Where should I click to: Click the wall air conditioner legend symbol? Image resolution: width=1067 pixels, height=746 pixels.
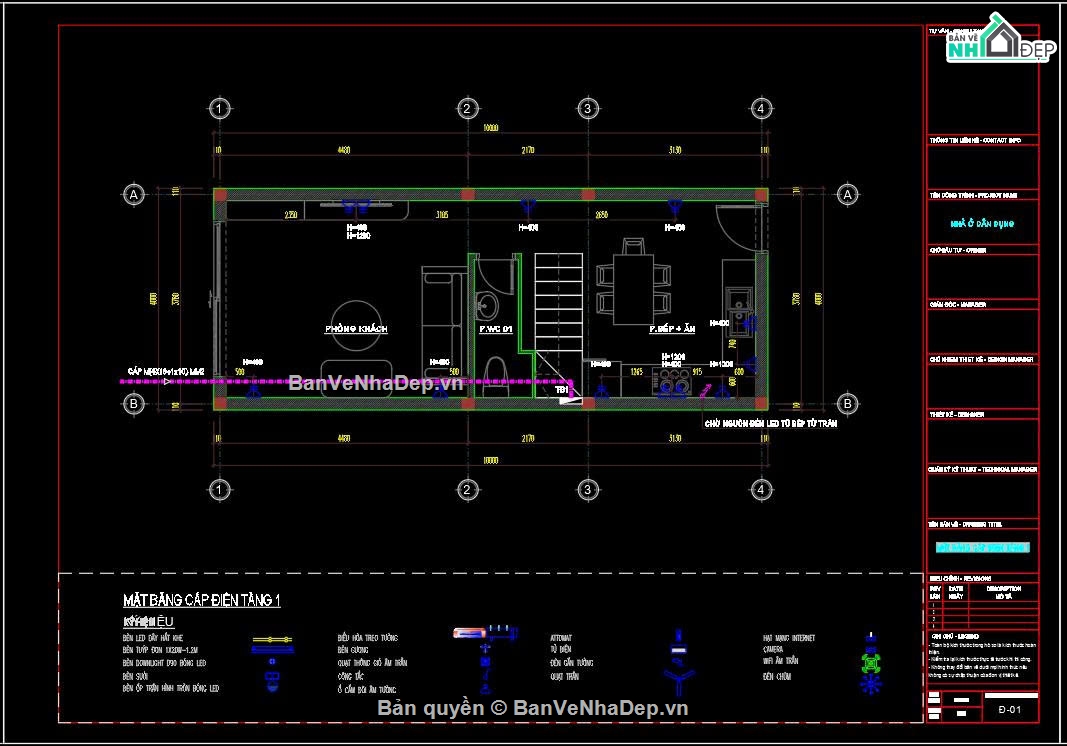pyautogui.click(x=486, y=634)
